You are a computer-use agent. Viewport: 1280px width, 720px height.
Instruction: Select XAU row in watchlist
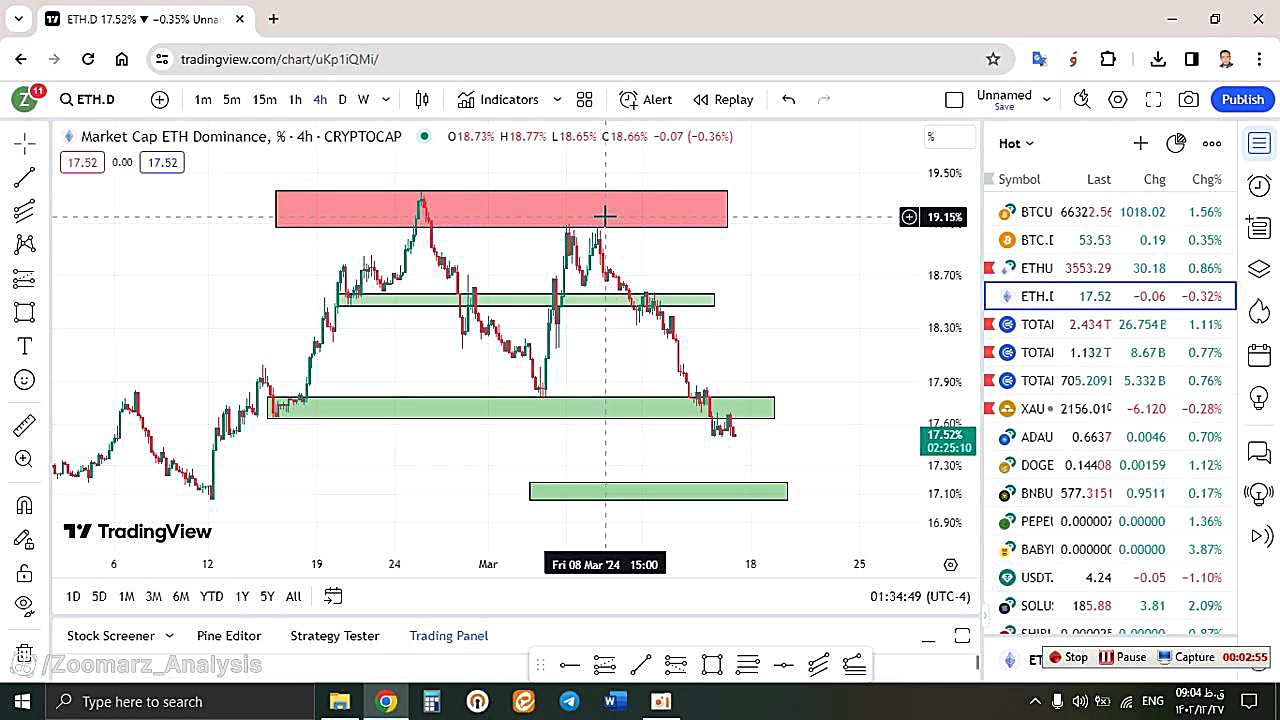click(x=1110, y=408)
